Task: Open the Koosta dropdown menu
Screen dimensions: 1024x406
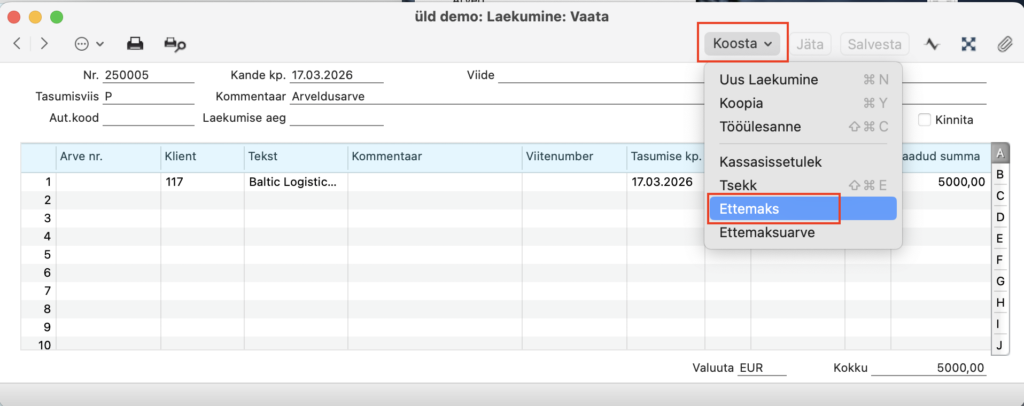Action: (744, 44)
